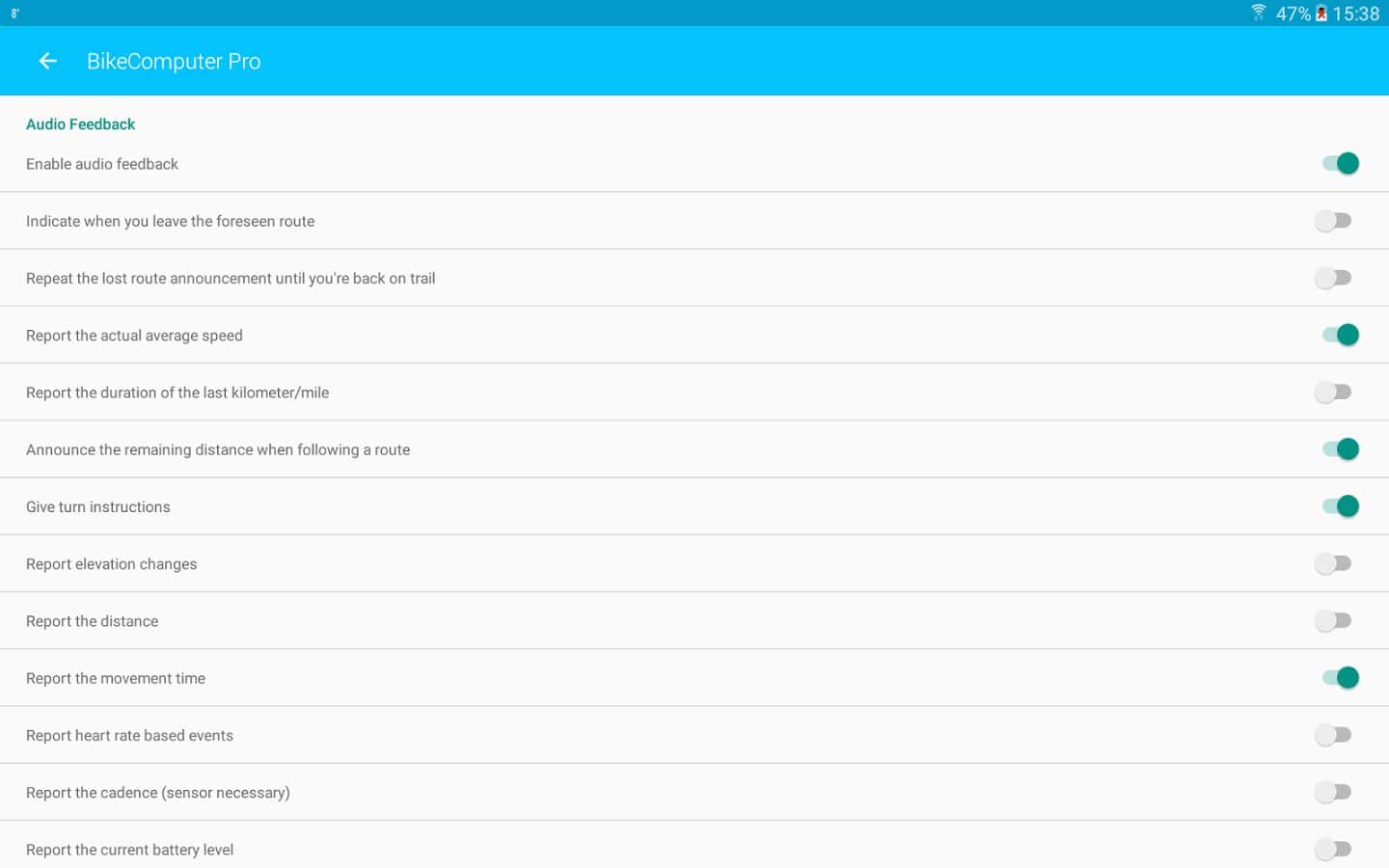The height and width of the screenshot is (868, 1389).
Task: Turn off actual average speed reporting
Action: 1339,335
